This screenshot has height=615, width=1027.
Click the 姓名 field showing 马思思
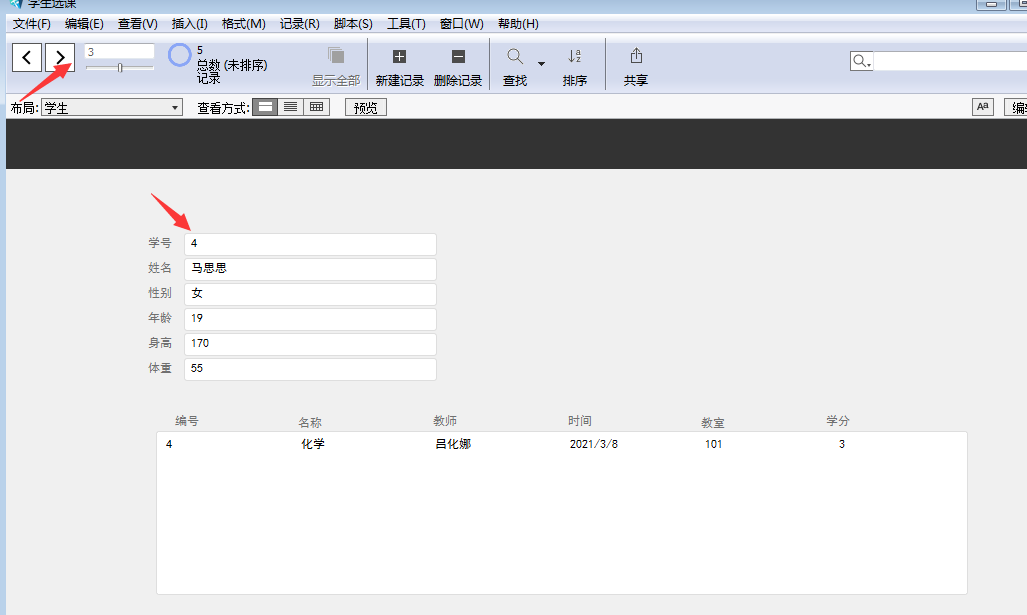click(x=310, y=269)
